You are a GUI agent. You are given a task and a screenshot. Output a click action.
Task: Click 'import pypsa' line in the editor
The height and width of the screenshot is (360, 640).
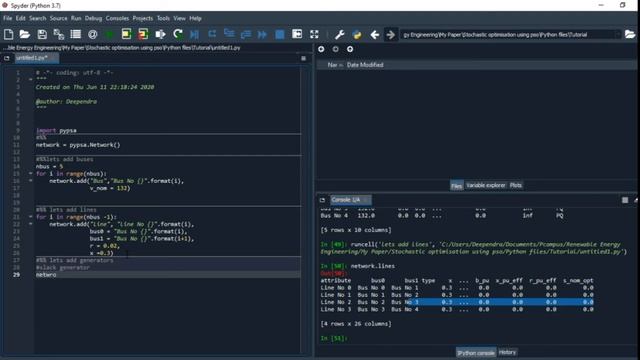56,131
